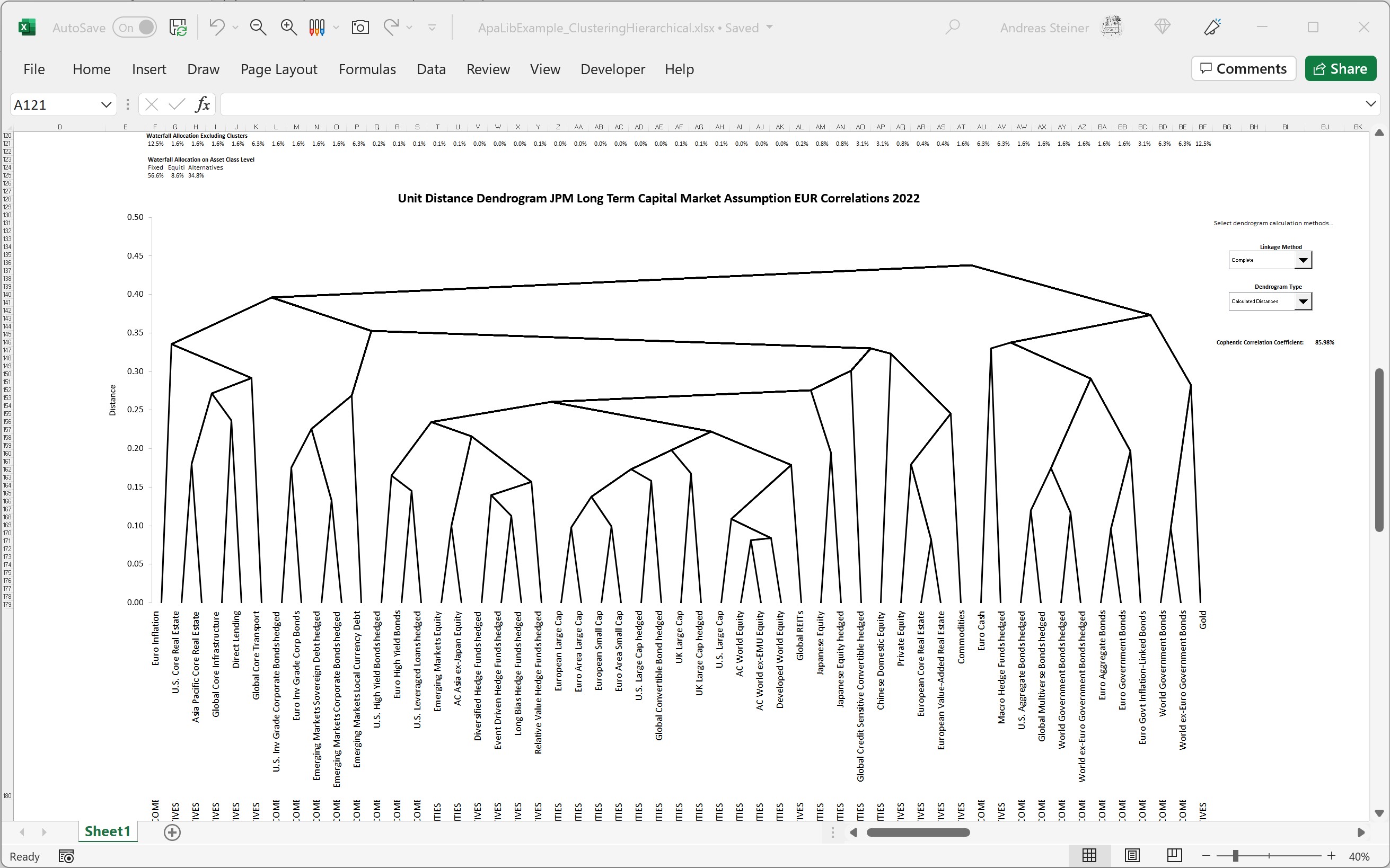This screenshot has width=1390, height=868.
Task: Click the Save icon in quick access toolbar
Action: pyautogui.click(x=178, y=27)
